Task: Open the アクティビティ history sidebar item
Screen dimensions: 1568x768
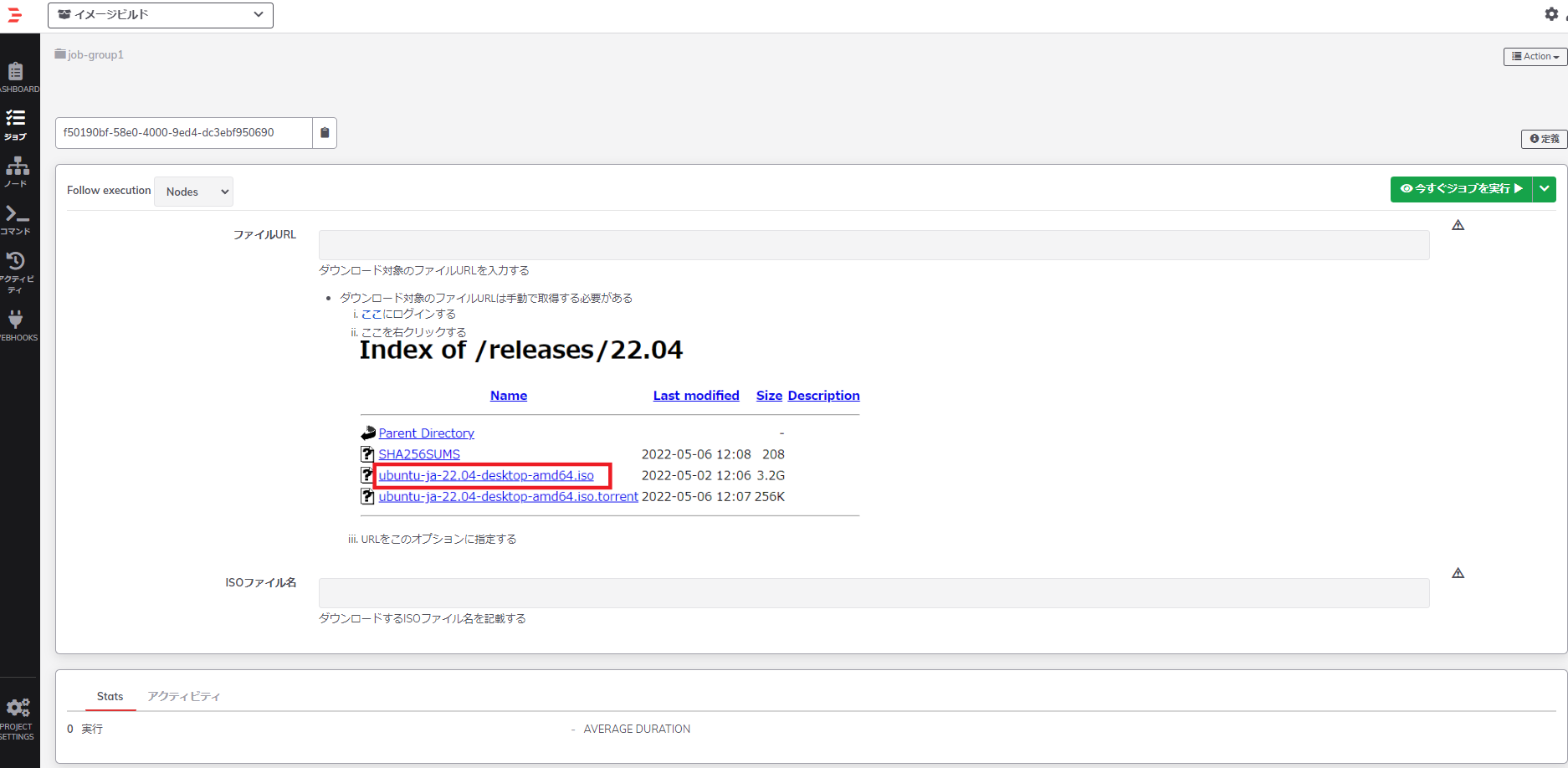Action: (x=16, y=272)
